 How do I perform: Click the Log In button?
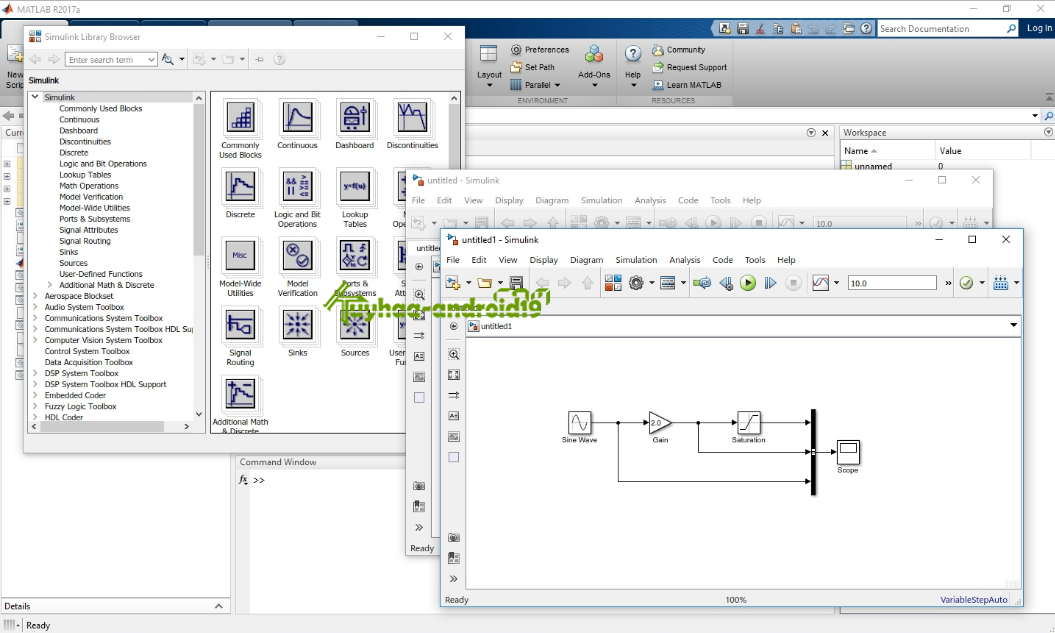click(x=1038, y=28)
